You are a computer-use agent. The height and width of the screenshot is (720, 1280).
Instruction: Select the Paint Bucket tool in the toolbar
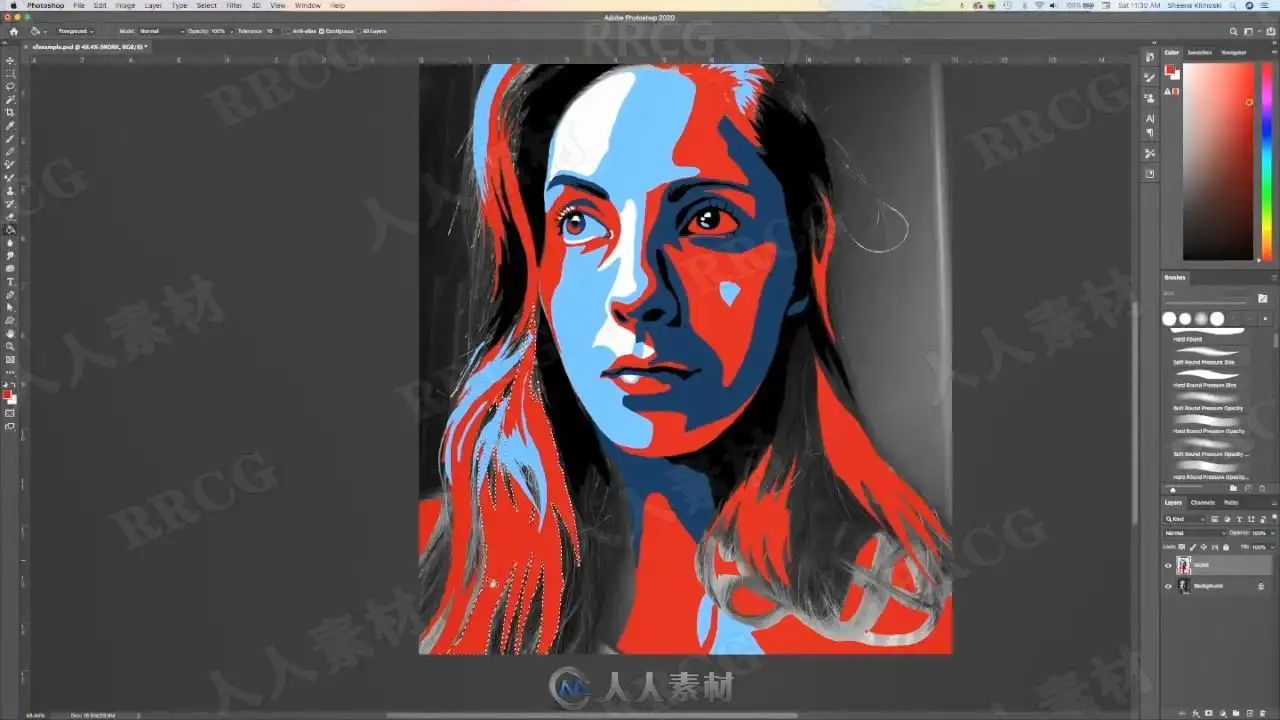point(10,229)
